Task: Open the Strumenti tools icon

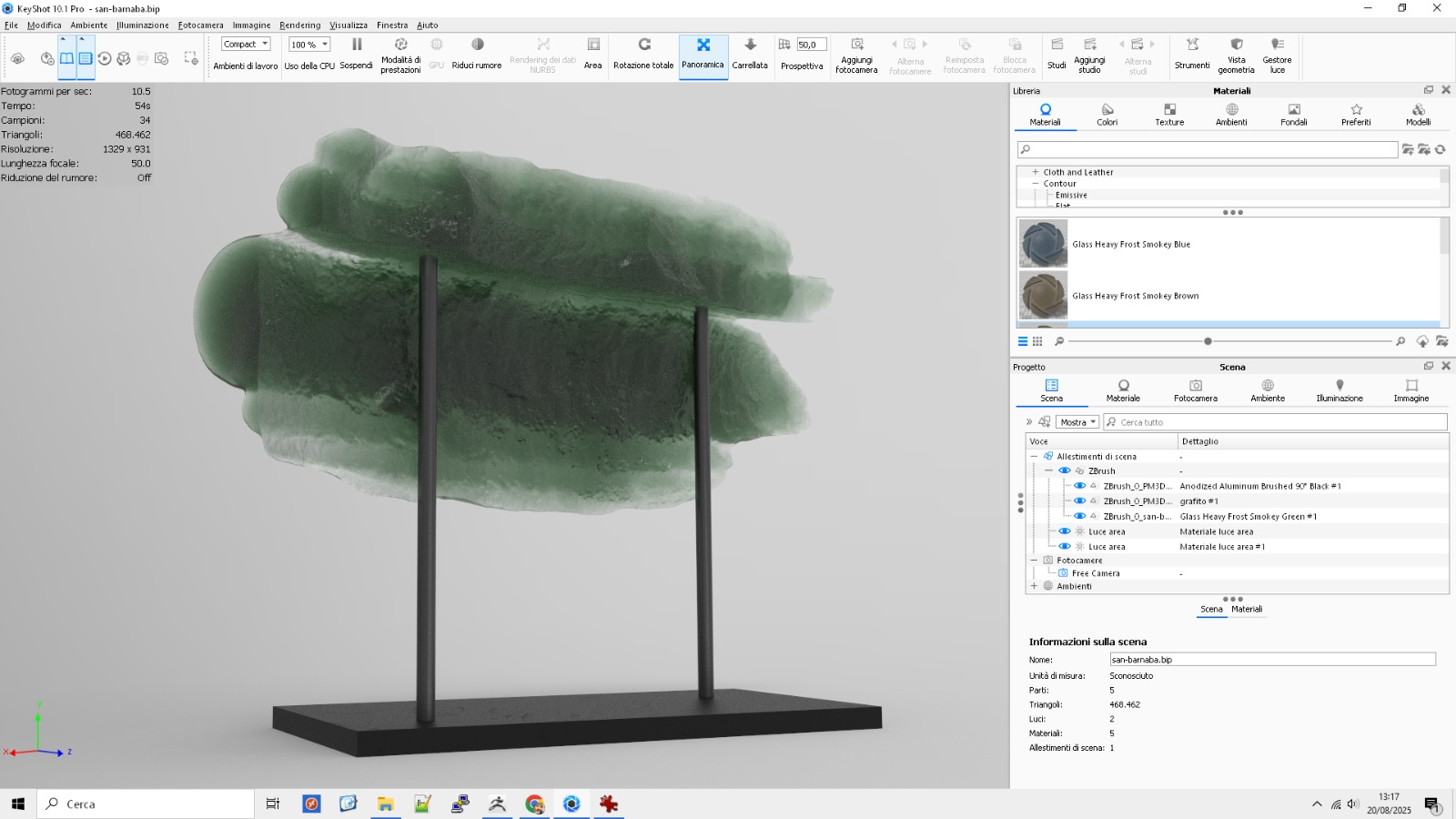Action: click(x=1192, y=45)
